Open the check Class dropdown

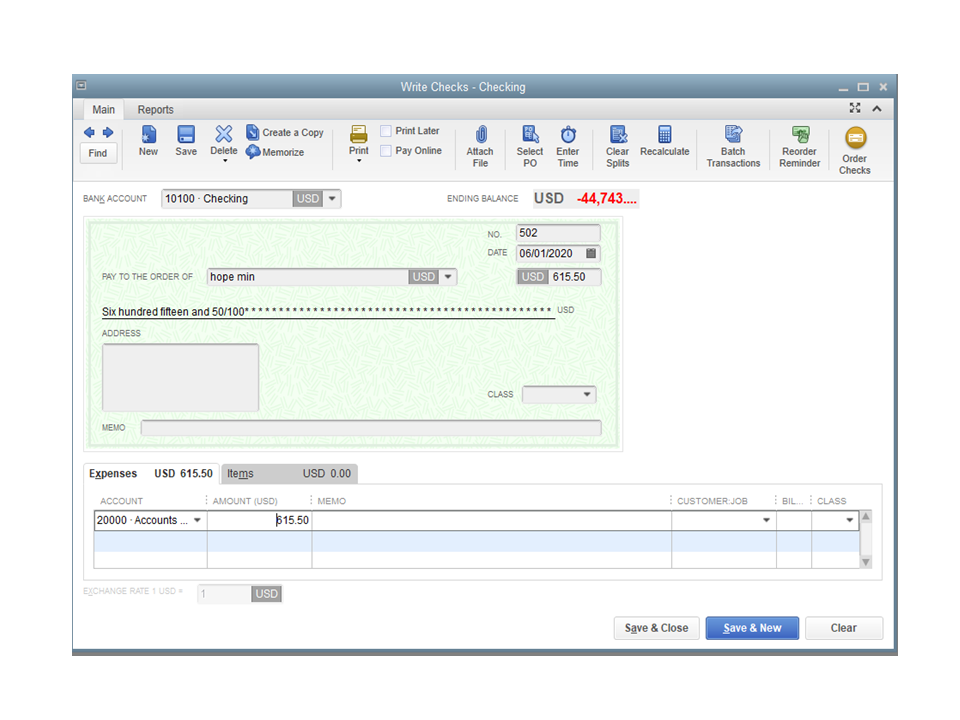click(x=587, y=394)
